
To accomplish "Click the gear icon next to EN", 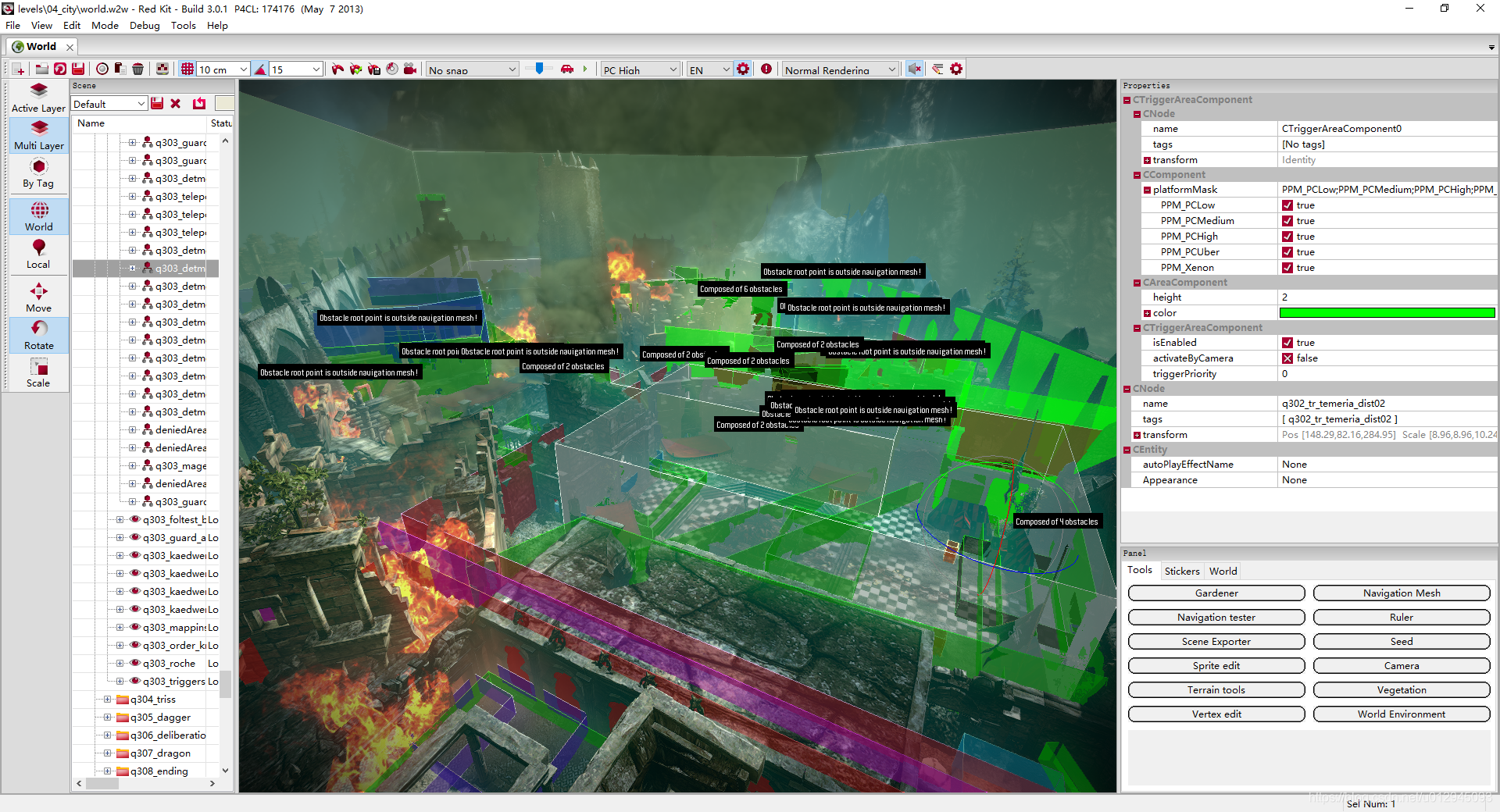I will pos(743,69).
